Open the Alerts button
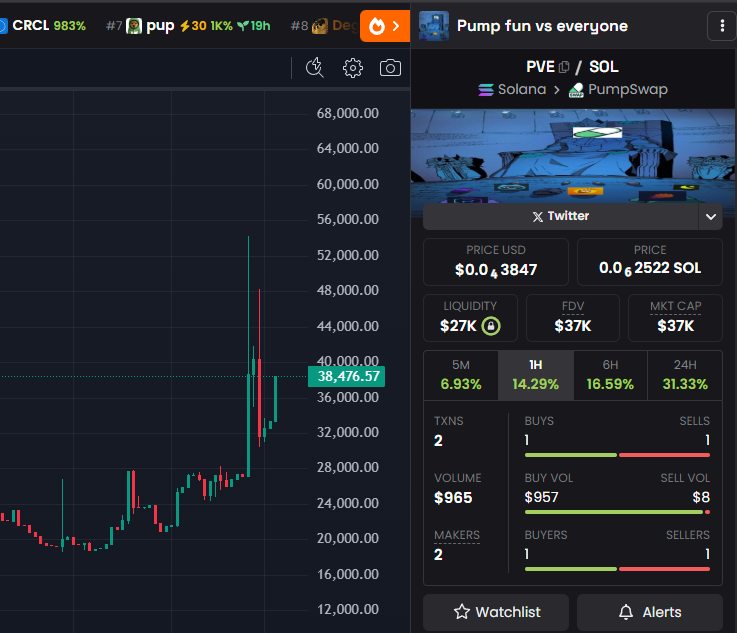 (650, 612)
